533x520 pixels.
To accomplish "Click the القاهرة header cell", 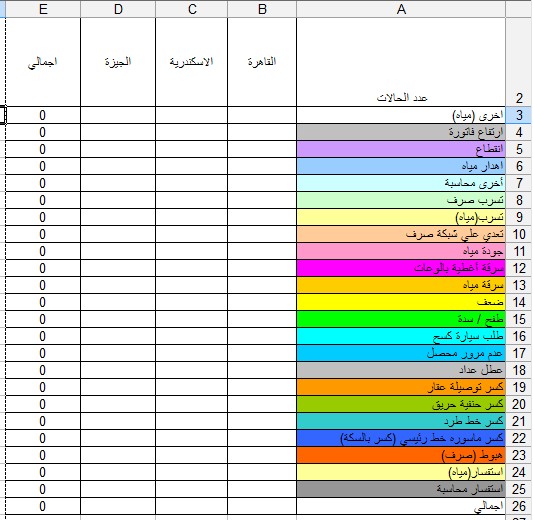I will 262,62.
